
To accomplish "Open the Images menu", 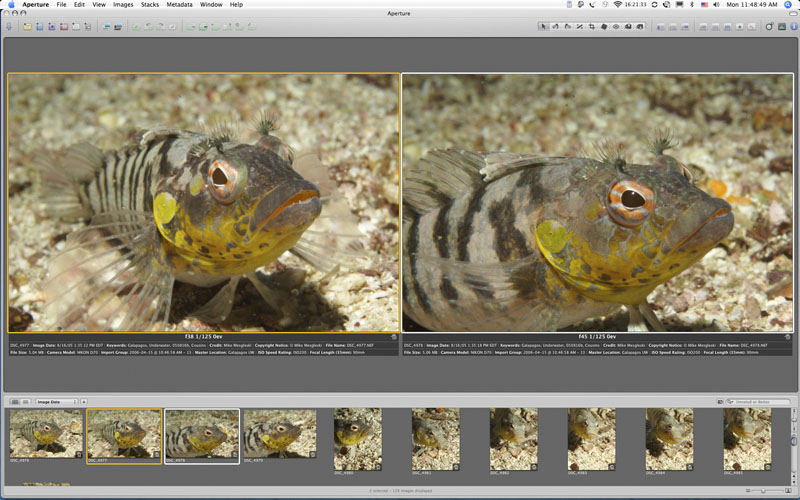I will point(123,5).
